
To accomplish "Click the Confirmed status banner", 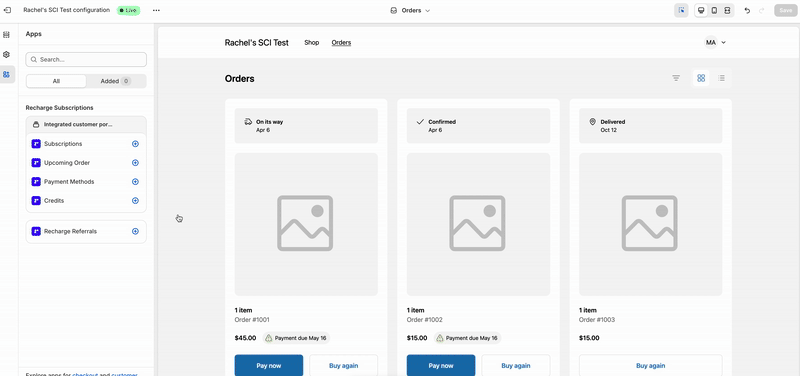I will [479, 126].
